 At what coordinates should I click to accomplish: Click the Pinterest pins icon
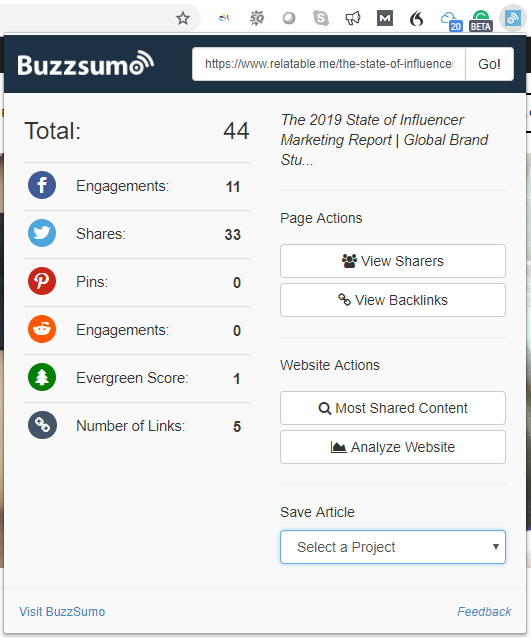coord(42,281)
